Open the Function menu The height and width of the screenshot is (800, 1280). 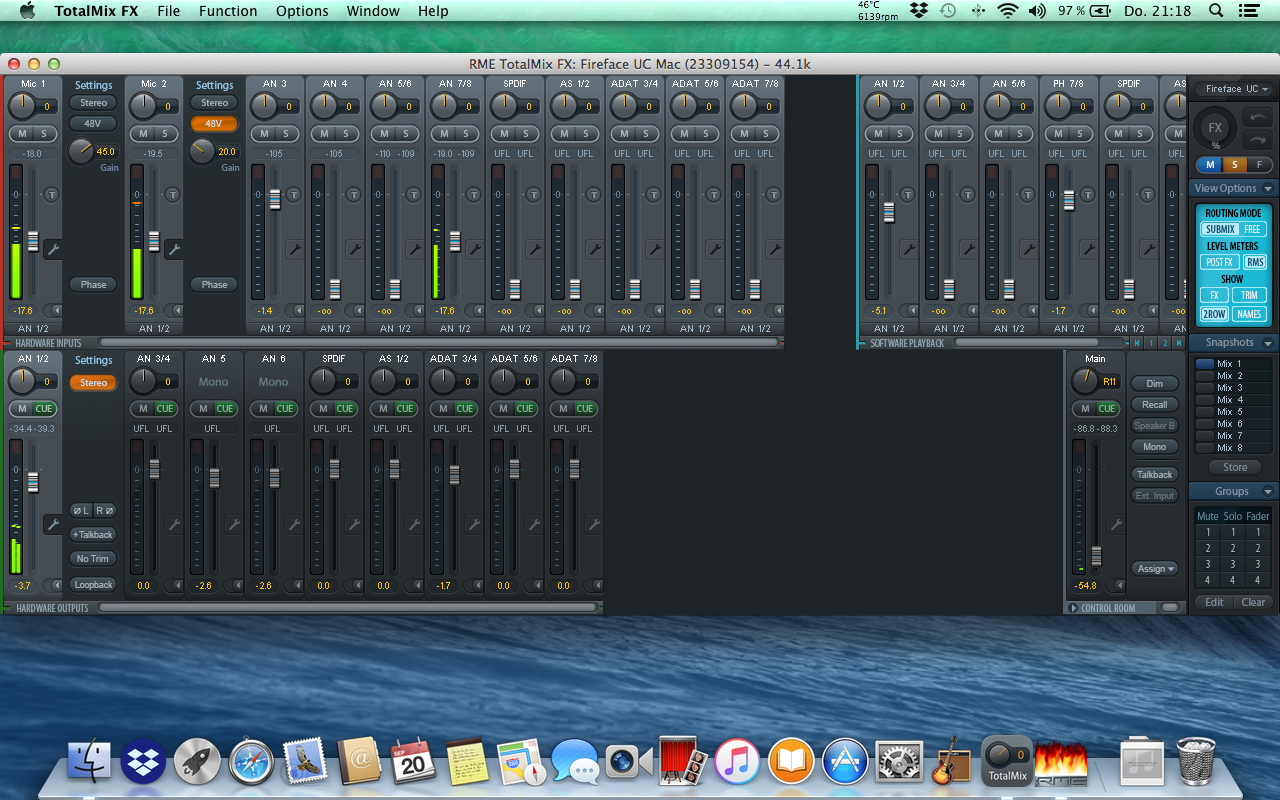228,11
